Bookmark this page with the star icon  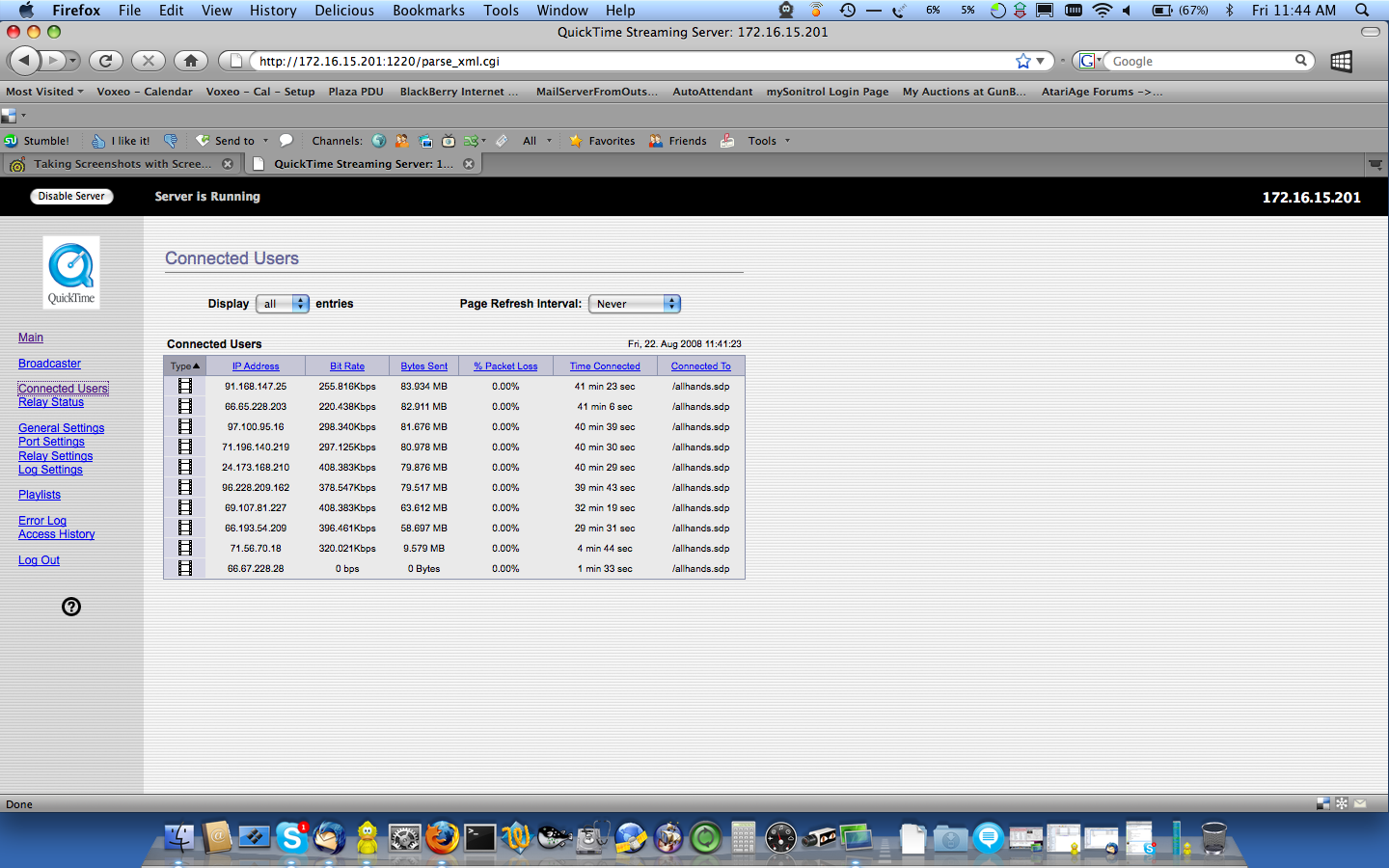1022,61
